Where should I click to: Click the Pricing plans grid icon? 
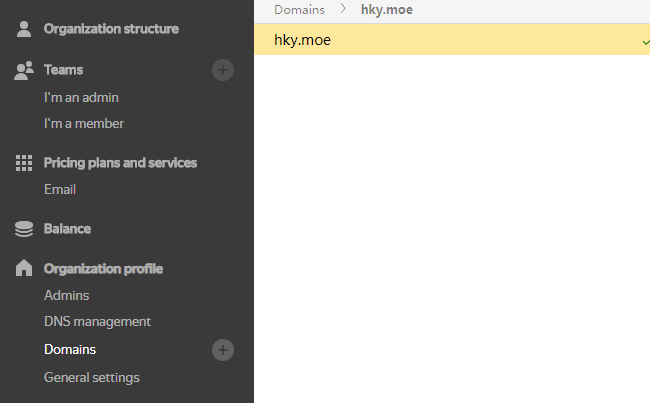coord(24,163)
